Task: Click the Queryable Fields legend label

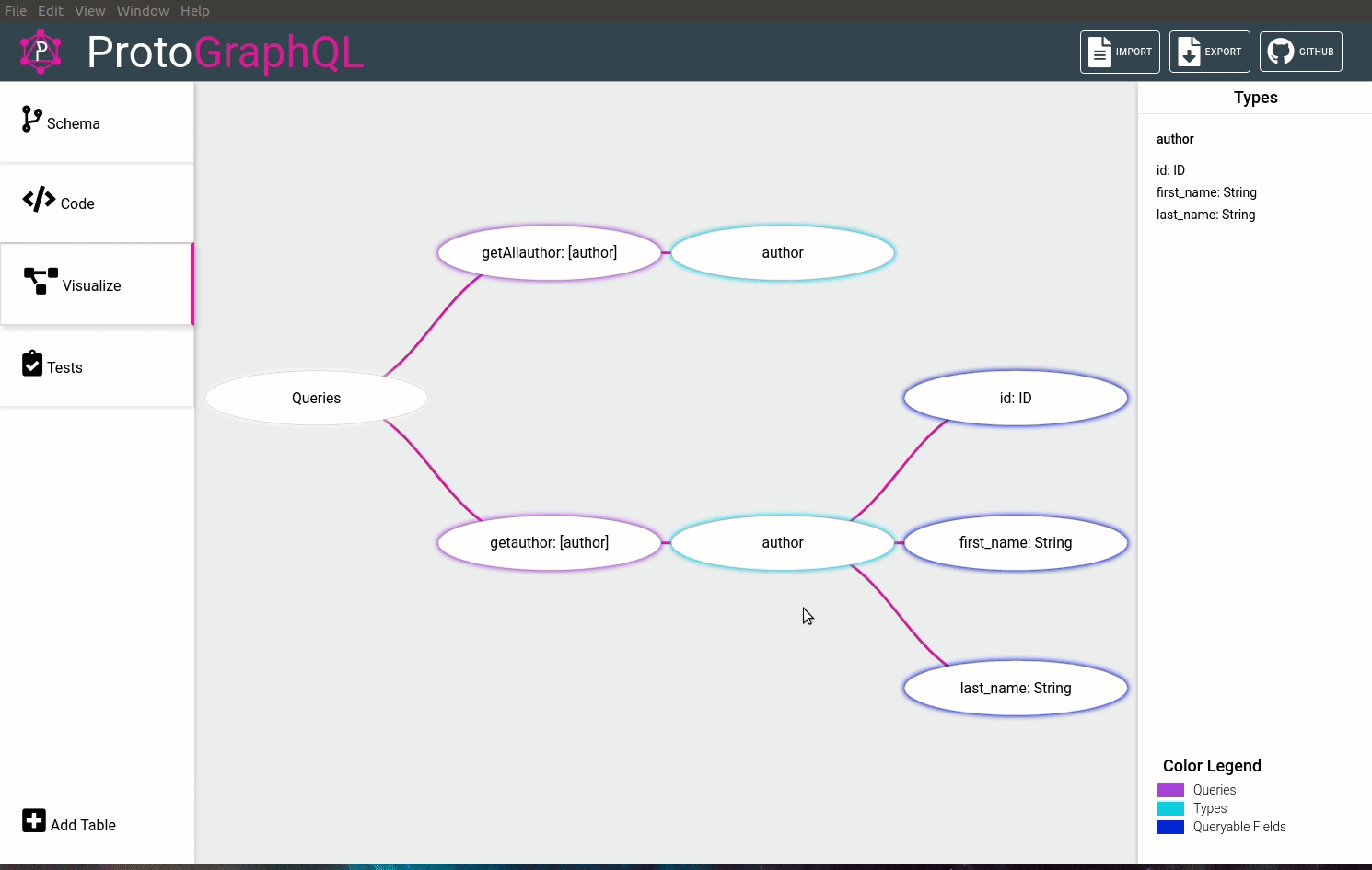Action: pos(1239,827)
